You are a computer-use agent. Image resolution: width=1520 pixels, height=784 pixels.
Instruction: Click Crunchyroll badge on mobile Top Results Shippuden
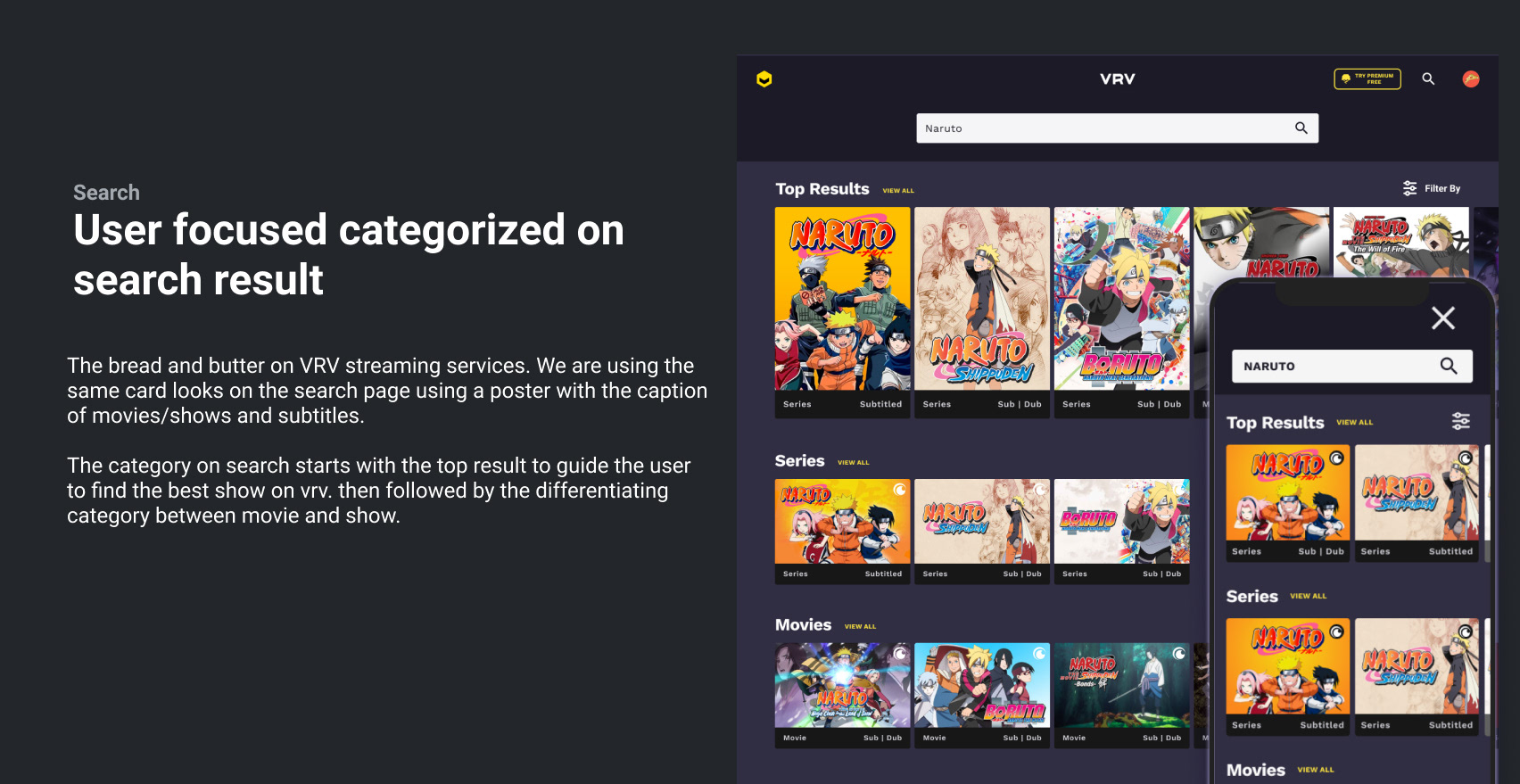tap(1466, 458)
